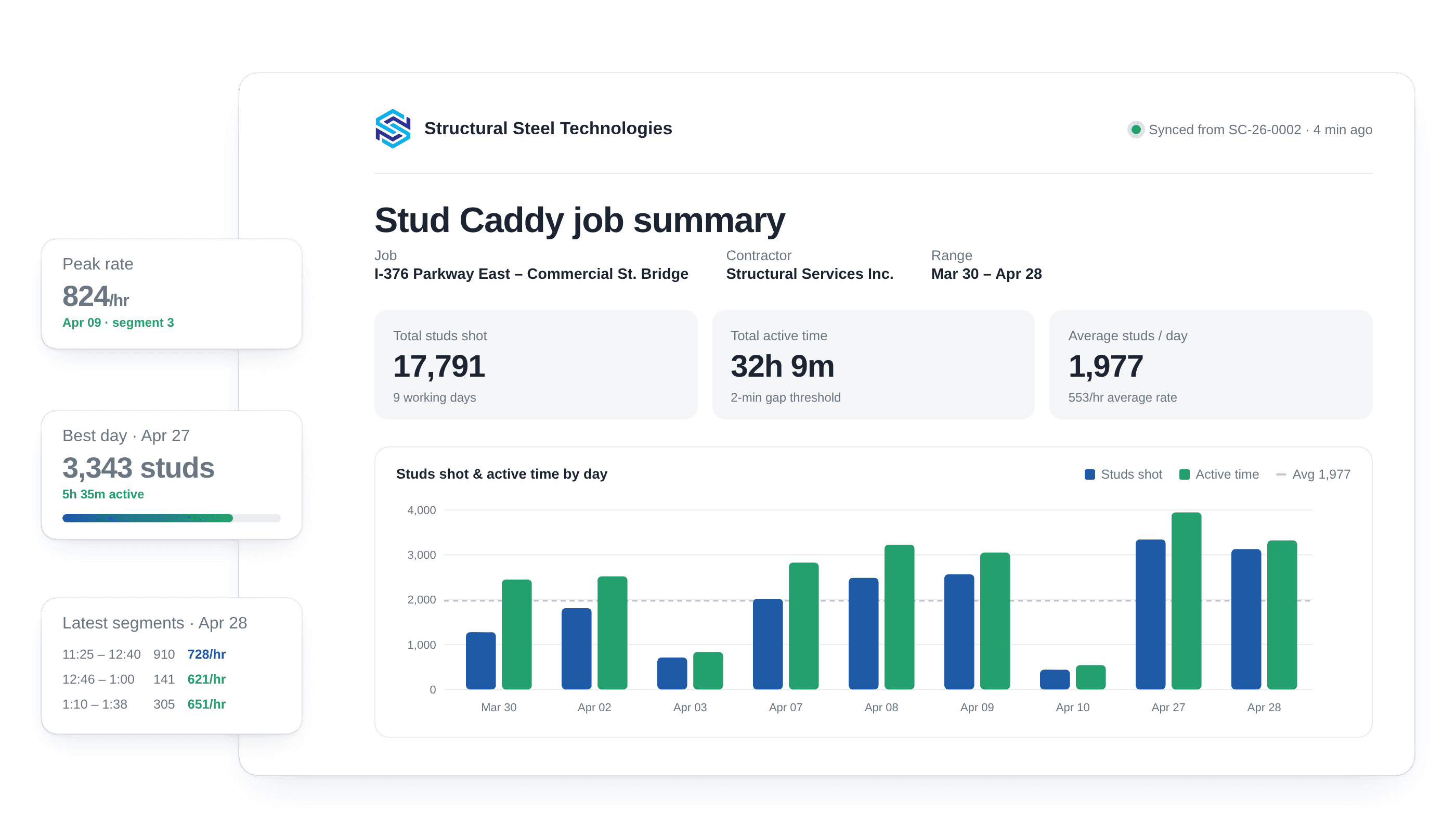Click the range Mar 30 – Apr 28
Viewport: 1456px width, 822px height.
(986, 274)
